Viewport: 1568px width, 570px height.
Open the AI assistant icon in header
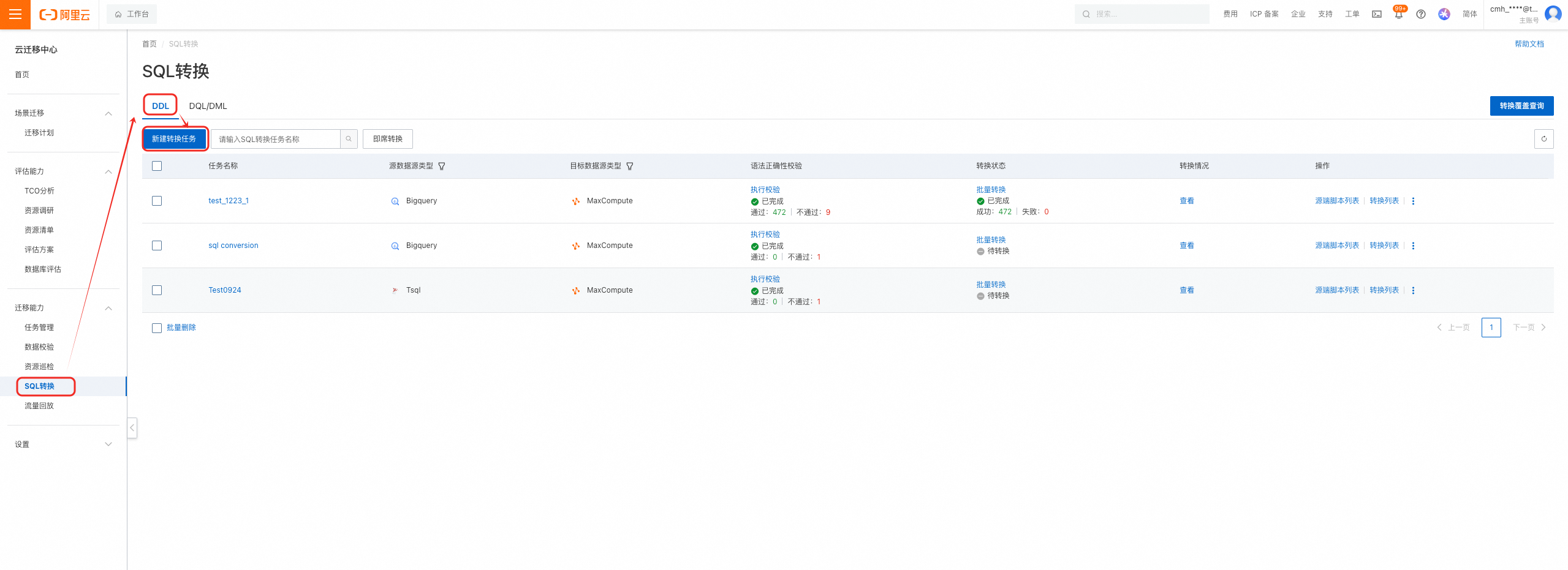1444,14
